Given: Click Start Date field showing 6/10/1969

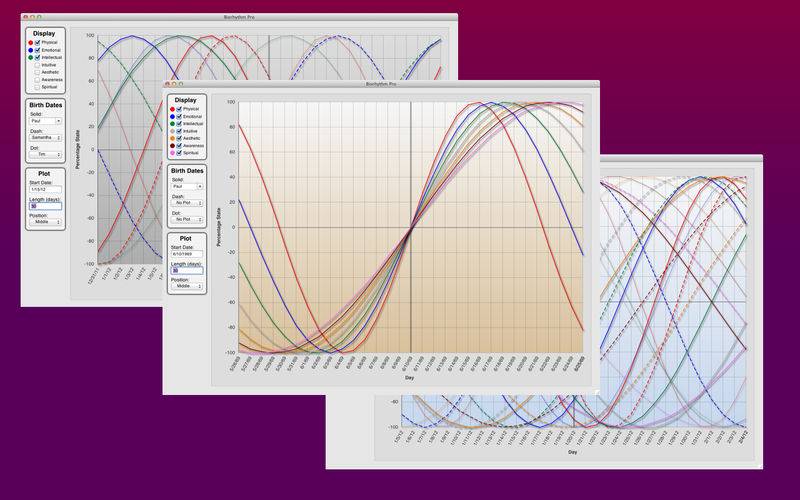Looking at the screenshot, I should 186,254.
